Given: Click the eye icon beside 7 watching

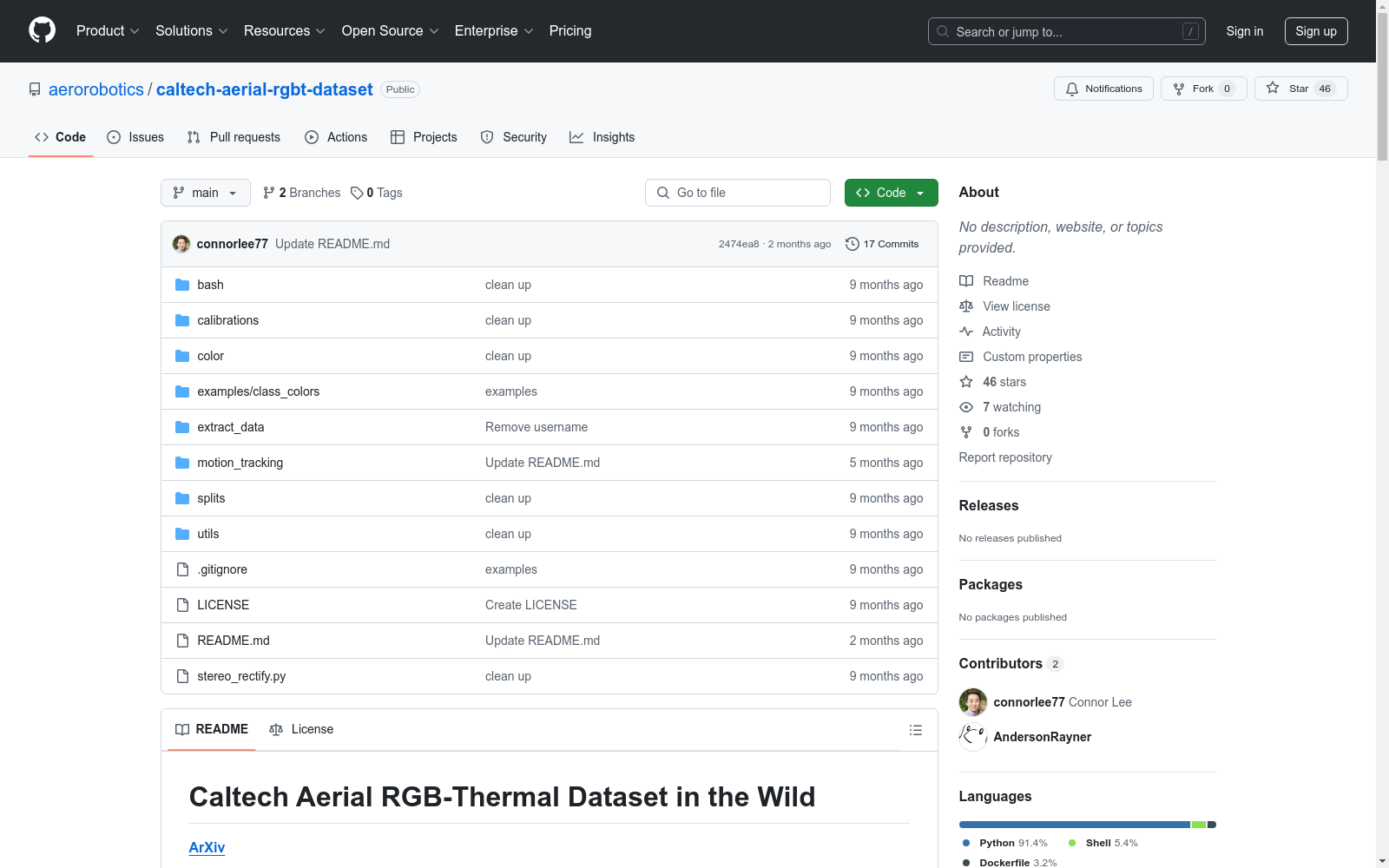Looking at the screenshot, I should point(966,407).
